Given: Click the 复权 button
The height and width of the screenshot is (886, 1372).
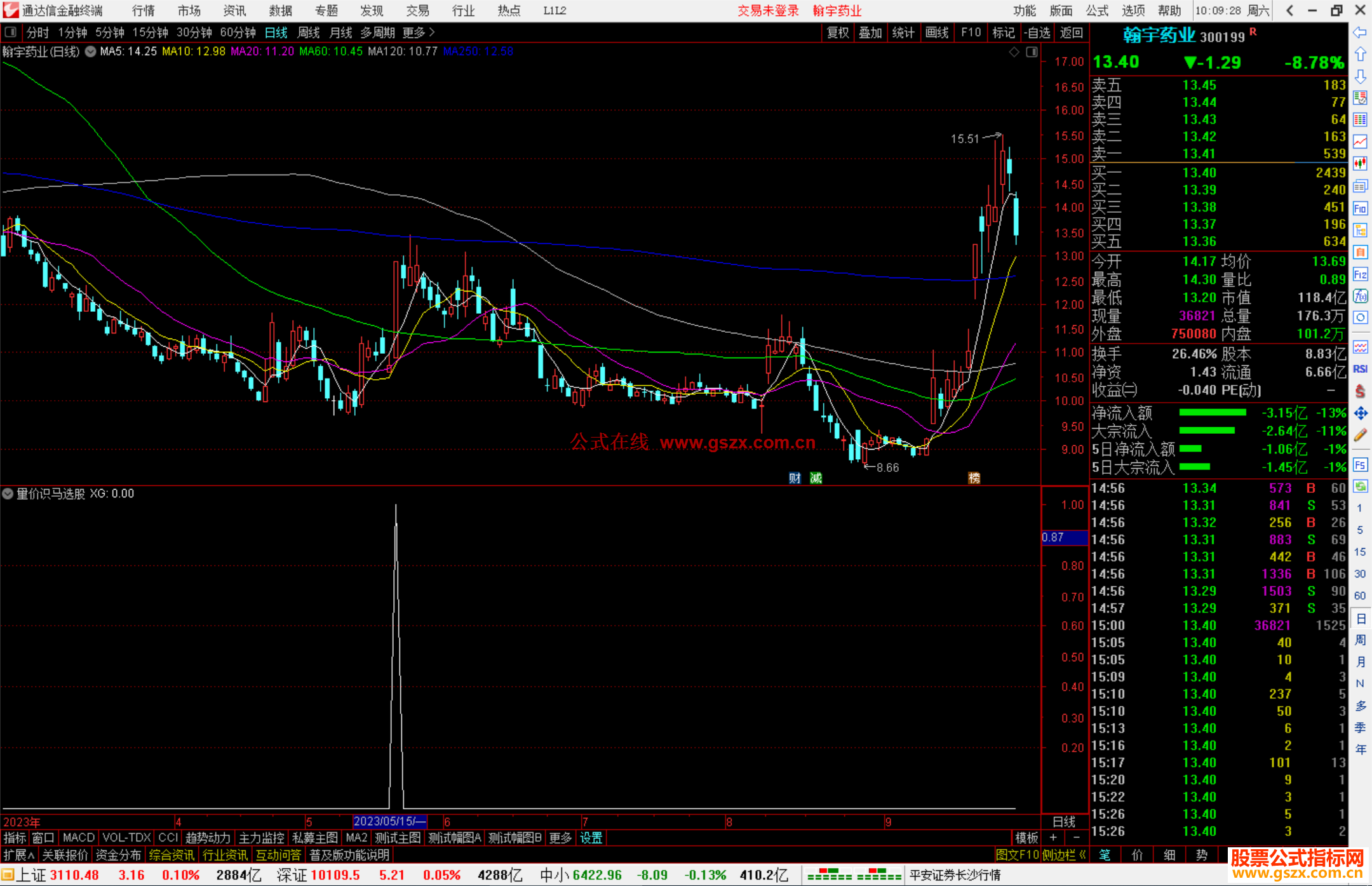Looking at the screenshot, I should [837, 32].
